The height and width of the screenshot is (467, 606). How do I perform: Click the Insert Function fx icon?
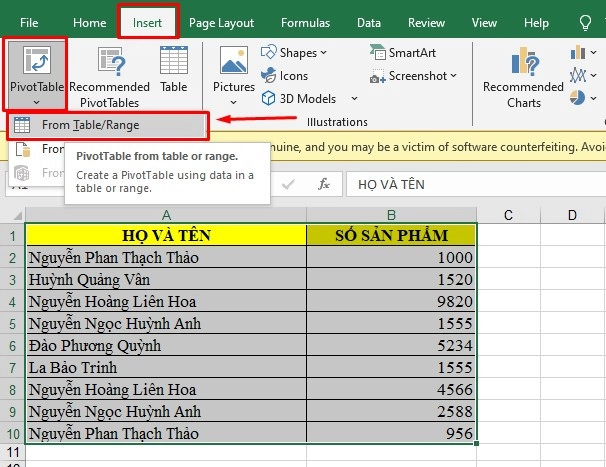pyautogui.click(x=324, y=184)
